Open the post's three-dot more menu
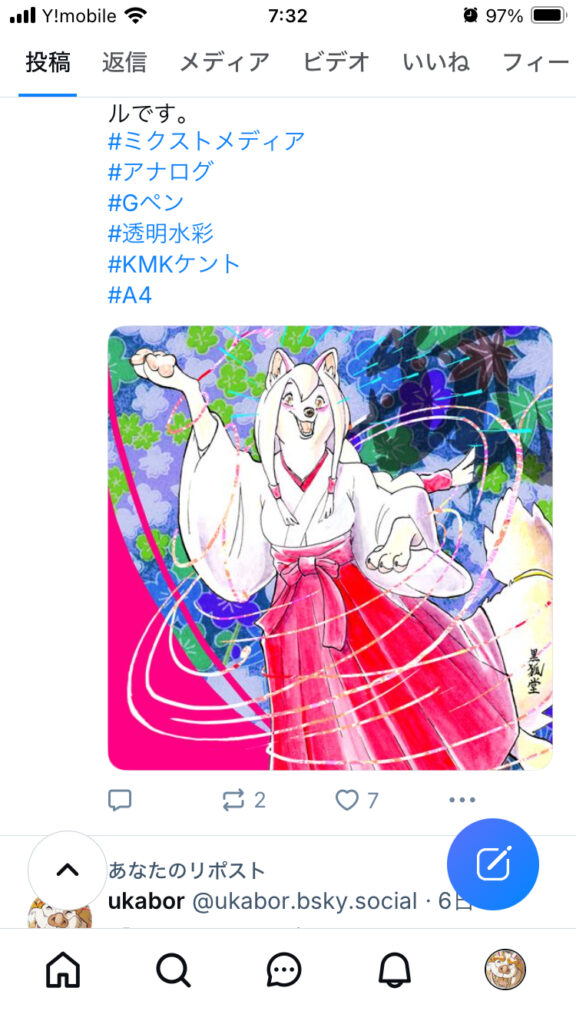Viewport: 576px width, 1024px height. [462, 800]
